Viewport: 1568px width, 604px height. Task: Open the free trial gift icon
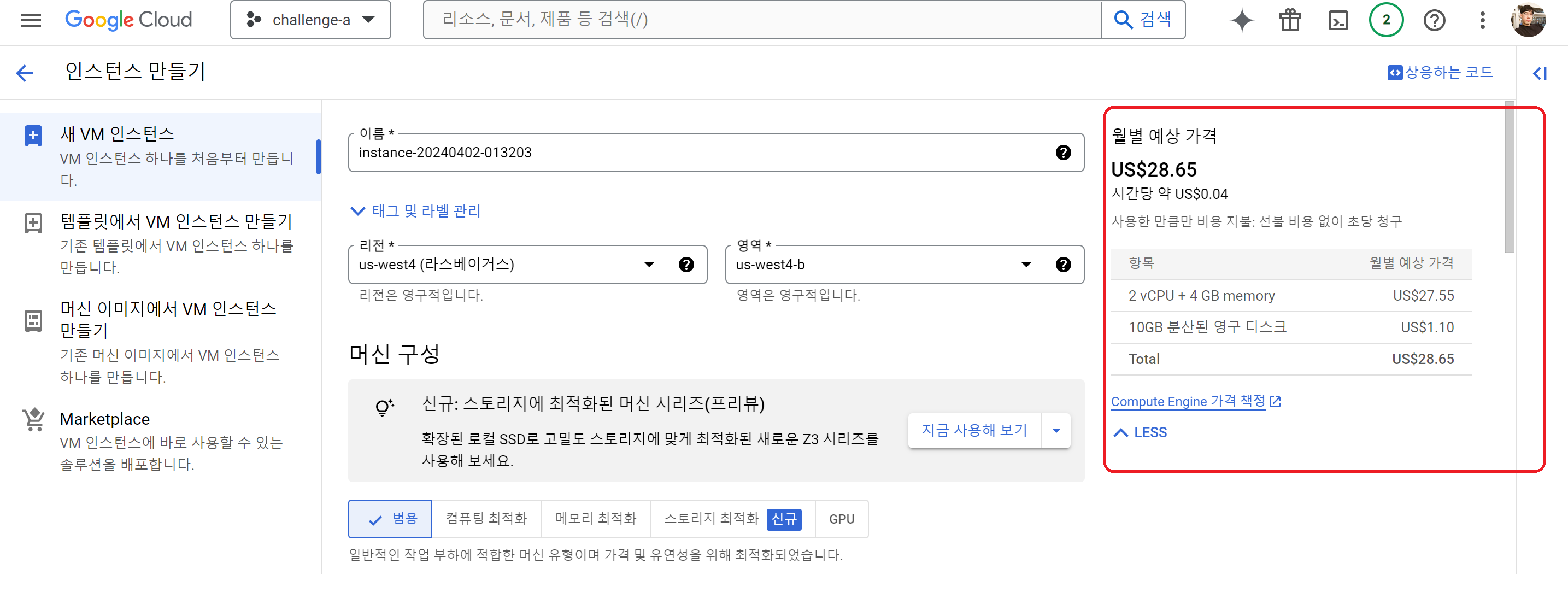1289,20
